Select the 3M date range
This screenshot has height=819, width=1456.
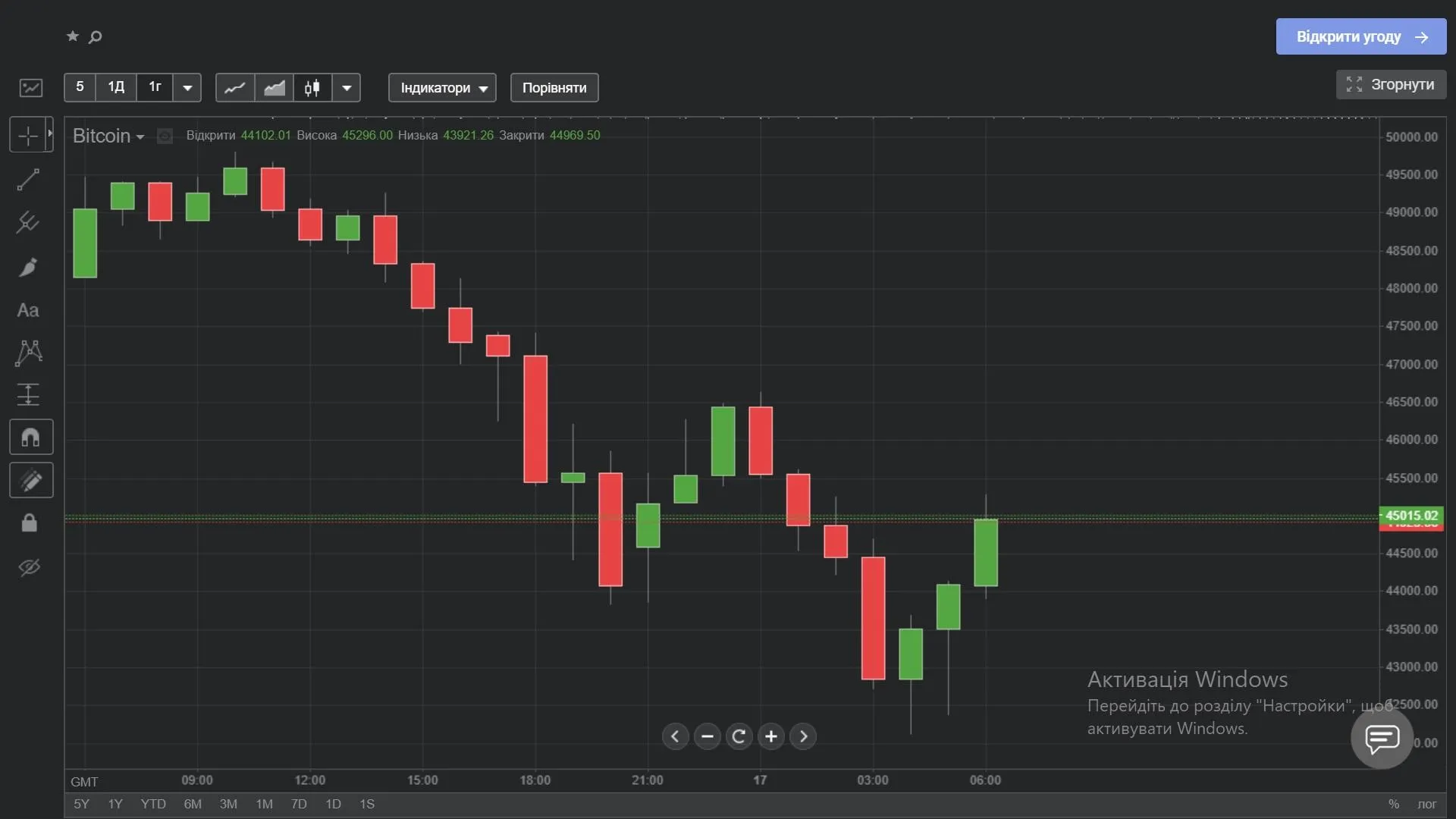[x=228, y=804]
